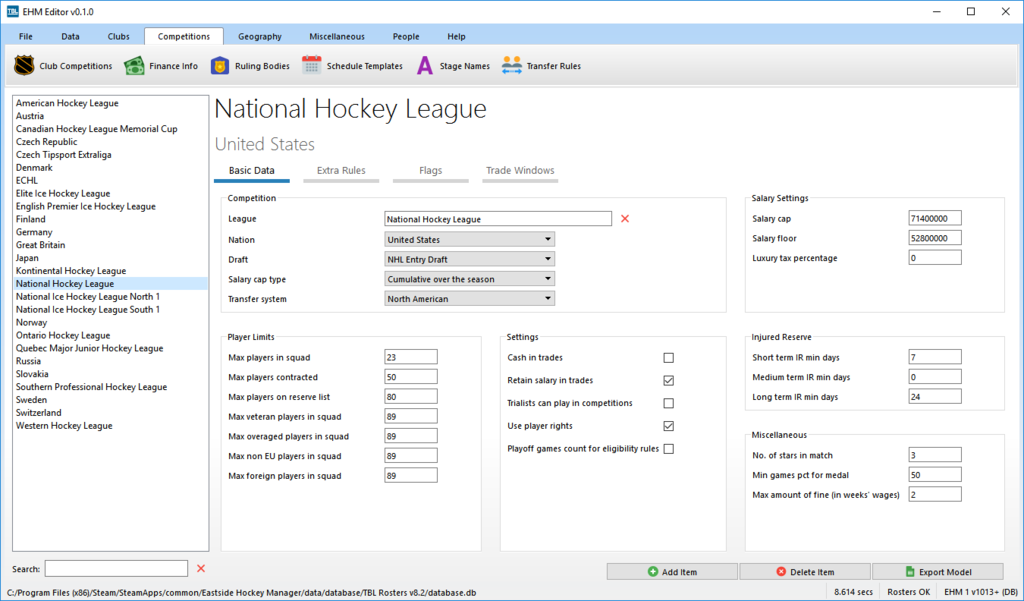Select American Hockey League in the list
The height and width of the screenshot is (601, 1024).
110,103
